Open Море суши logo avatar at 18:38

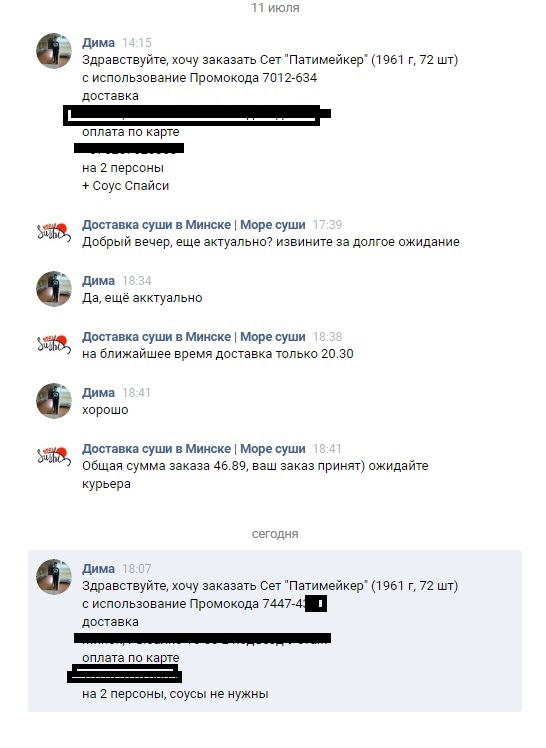(x=54, y=344)
